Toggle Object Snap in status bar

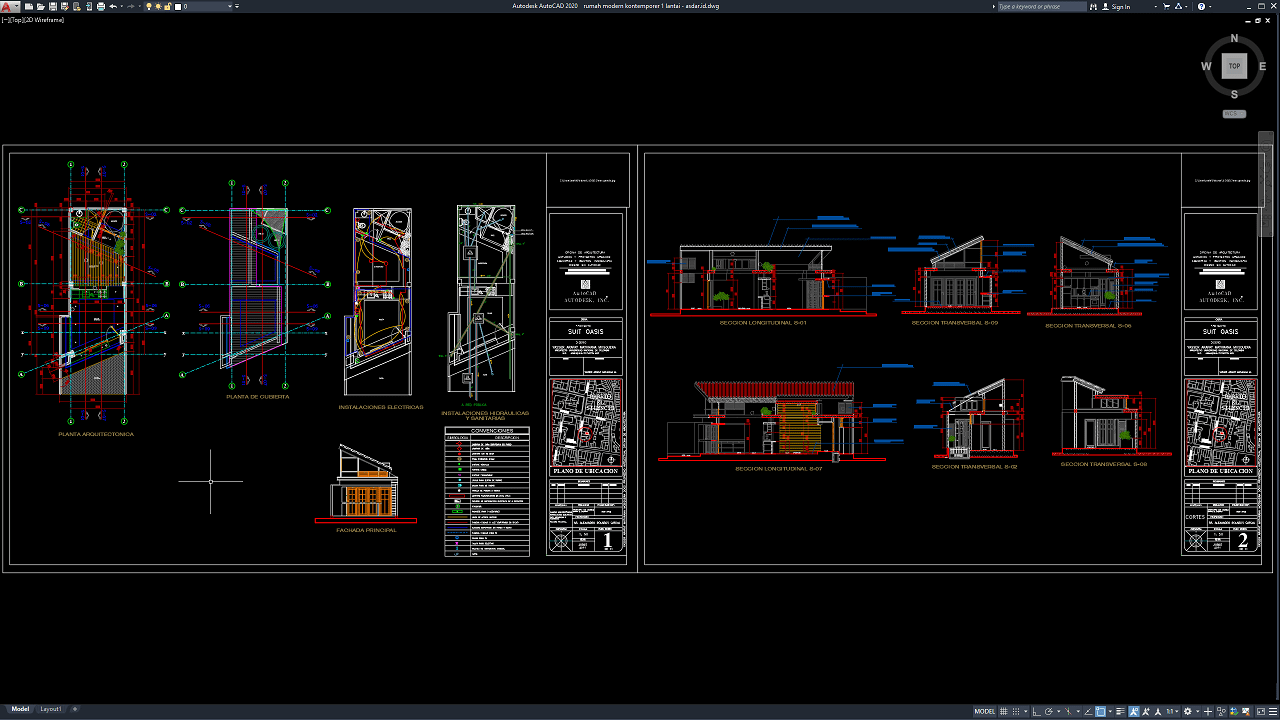pos(1100,712)
